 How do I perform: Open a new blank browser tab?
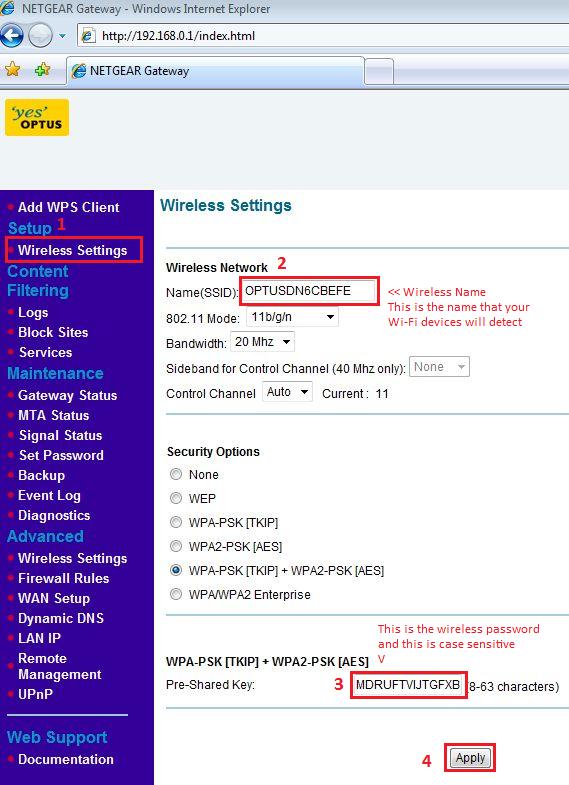(379, 72)
